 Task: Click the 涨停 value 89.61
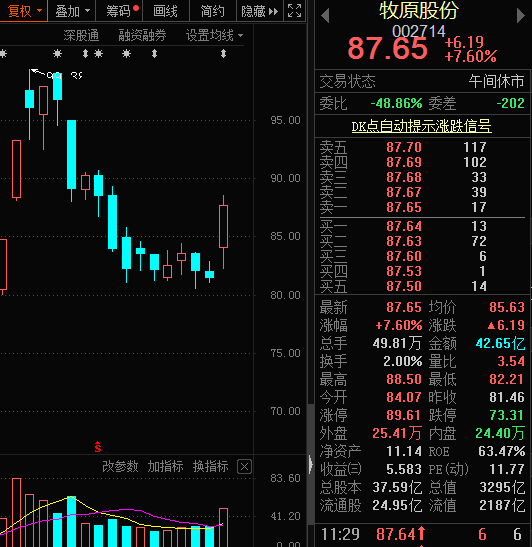pyautogui.click(x=404, y=415)
